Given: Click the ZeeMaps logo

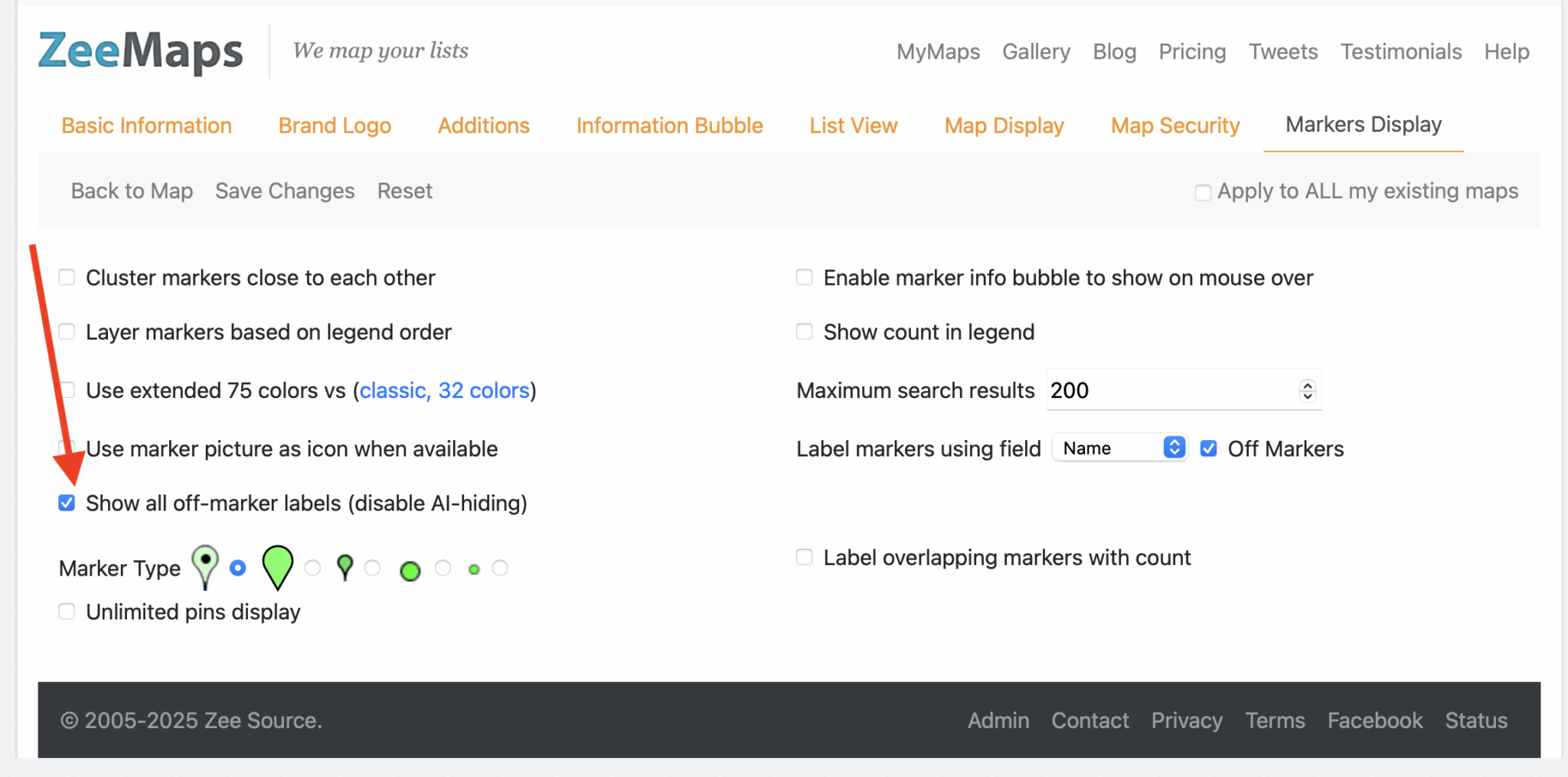Looking at the screenshot, I should [141, 51].
